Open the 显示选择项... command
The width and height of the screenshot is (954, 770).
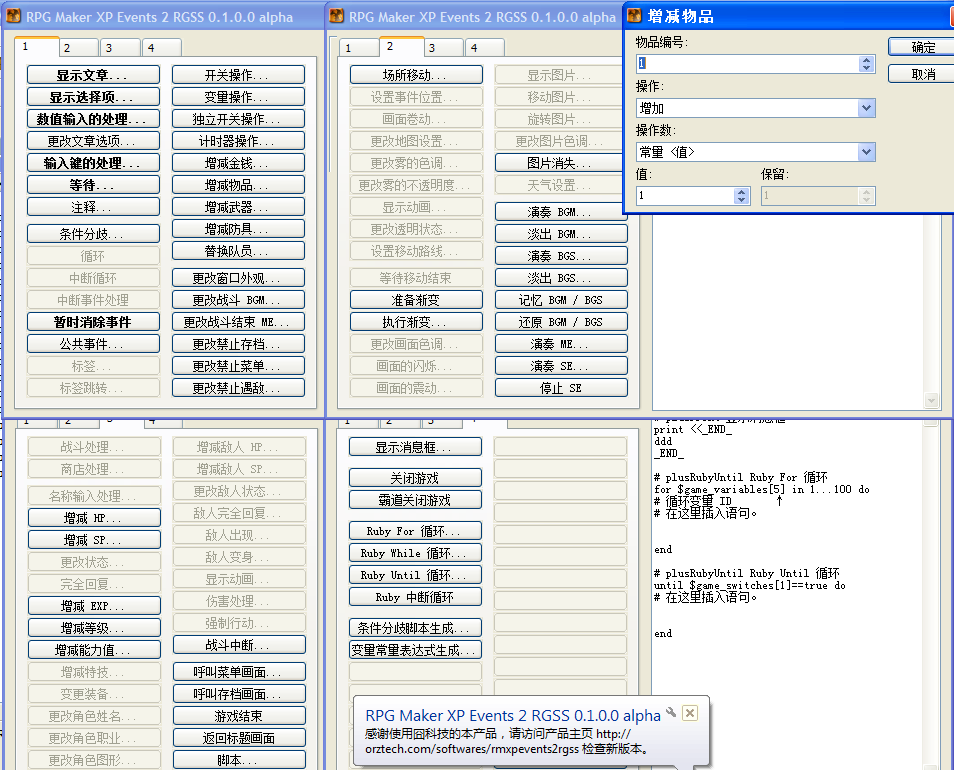pos(93,97)
